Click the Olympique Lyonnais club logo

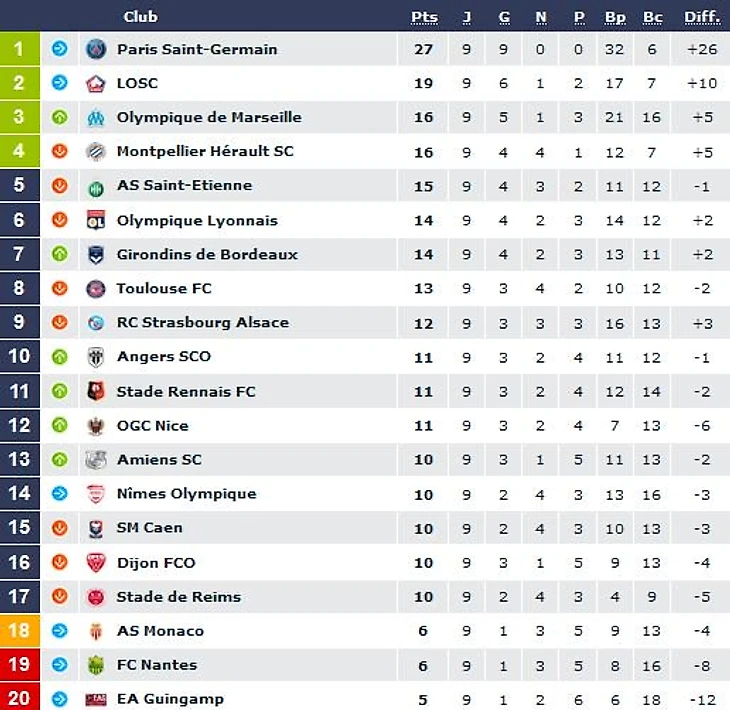pos(96,220)
